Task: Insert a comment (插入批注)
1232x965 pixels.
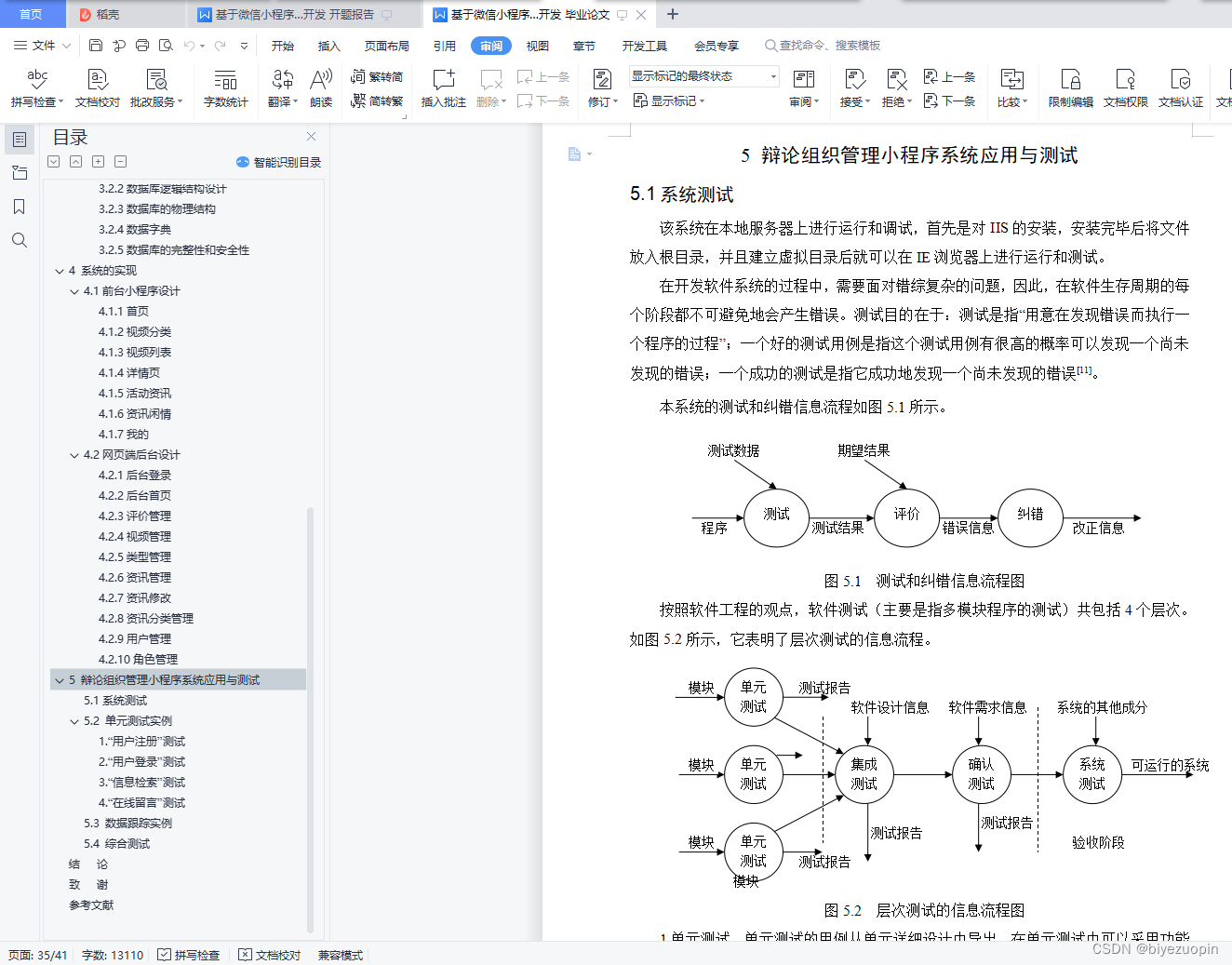Action: pyautogui.click(x=444, y=87)
